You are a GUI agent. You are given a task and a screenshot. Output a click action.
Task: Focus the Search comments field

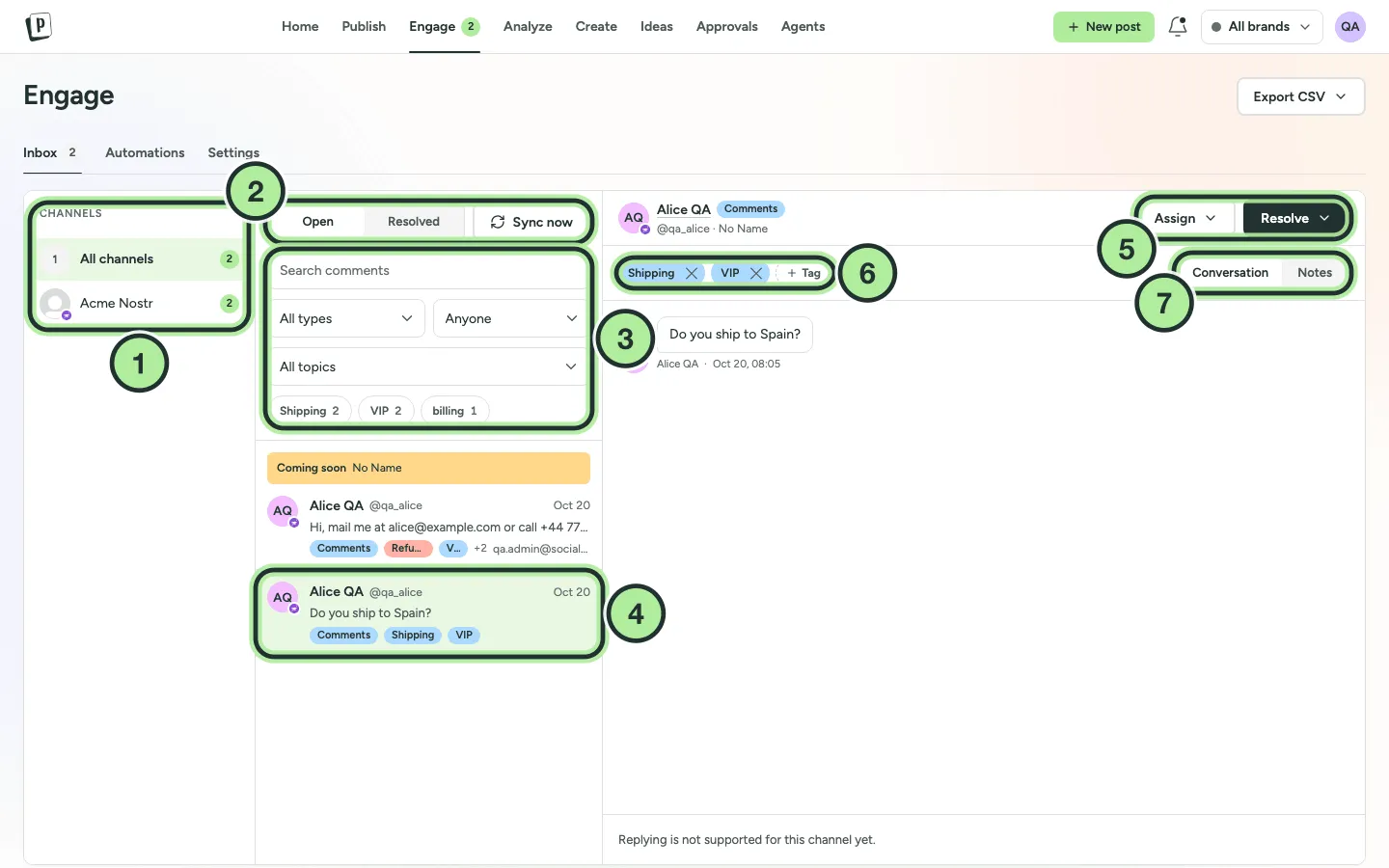point(428,270)
